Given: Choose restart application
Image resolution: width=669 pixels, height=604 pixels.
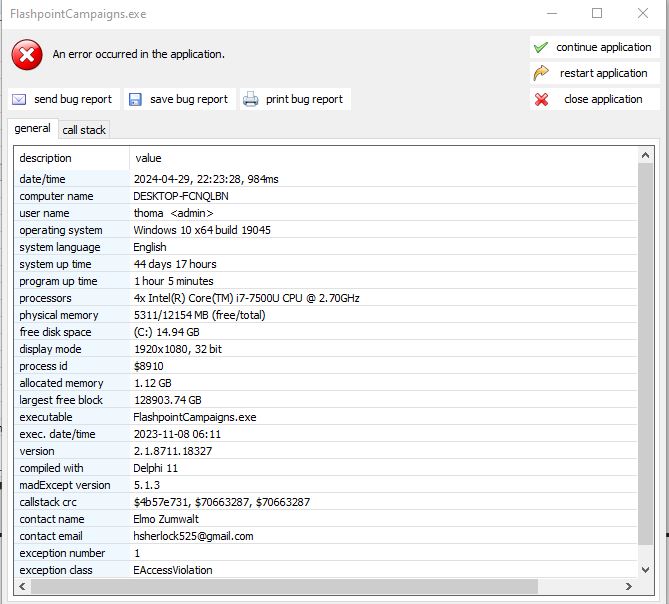Looking at the screenshot, I should [x=595, y=73].
